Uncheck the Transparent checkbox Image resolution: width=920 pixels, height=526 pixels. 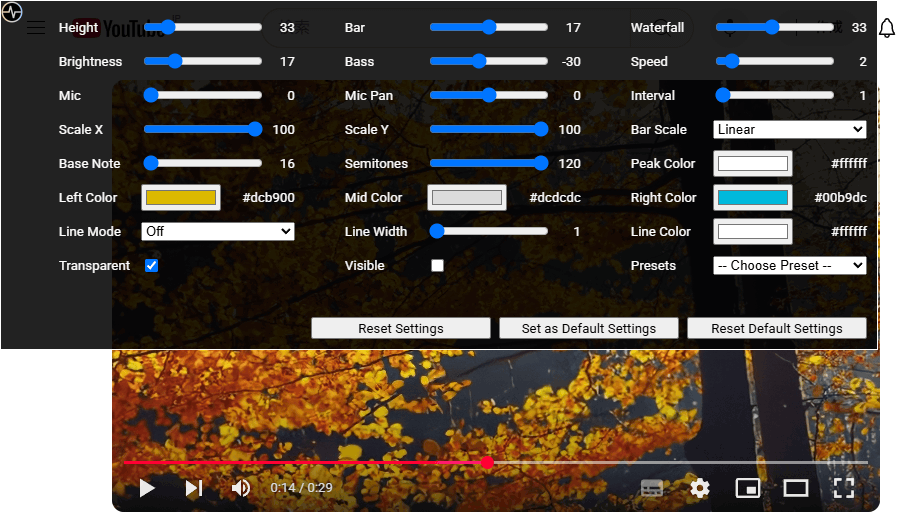[151, 265]
